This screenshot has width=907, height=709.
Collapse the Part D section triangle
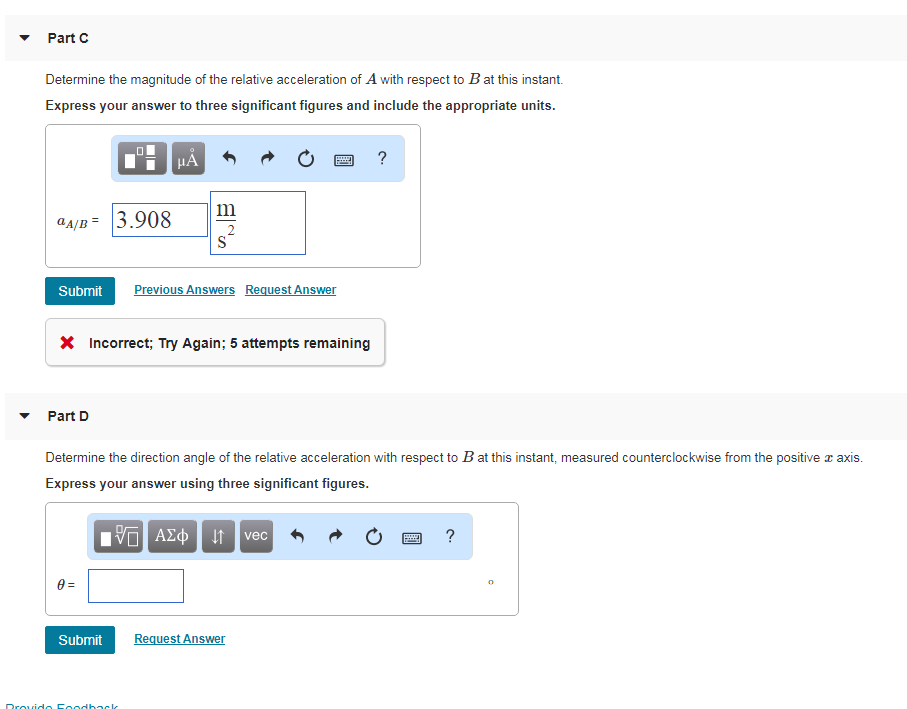point(24,416)
